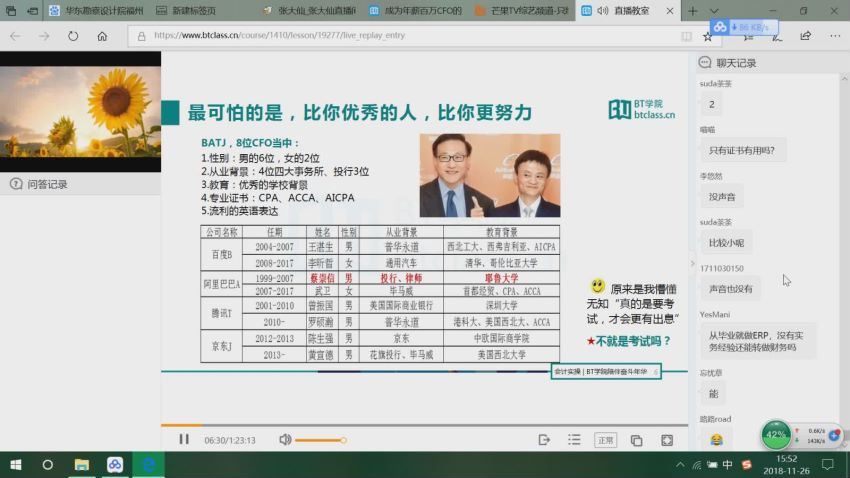Viewport: 850px width, 478px height.
Task: Refresh the current page
Action: click(x=73, y=36)
